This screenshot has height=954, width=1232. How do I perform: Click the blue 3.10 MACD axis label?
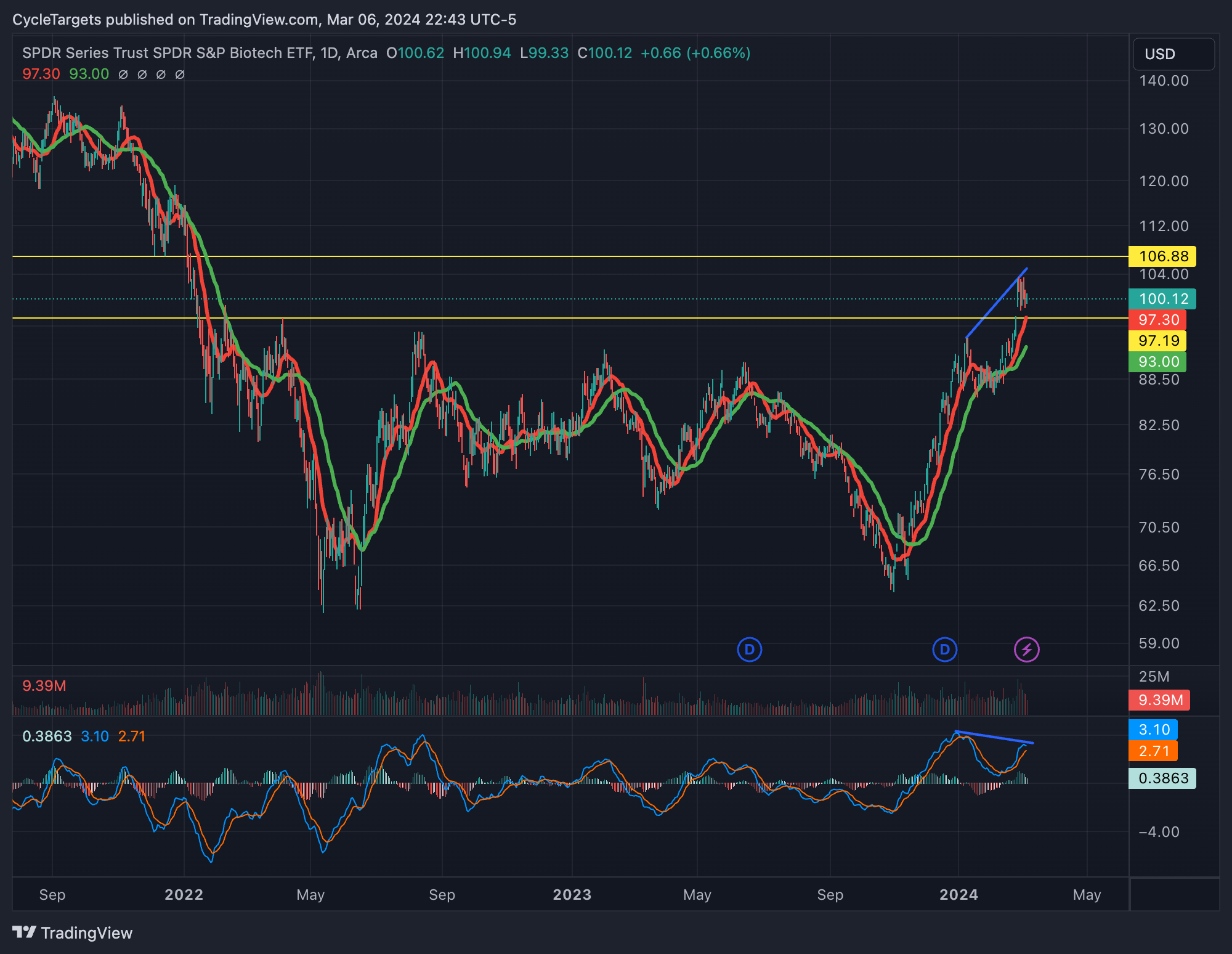1153,730
